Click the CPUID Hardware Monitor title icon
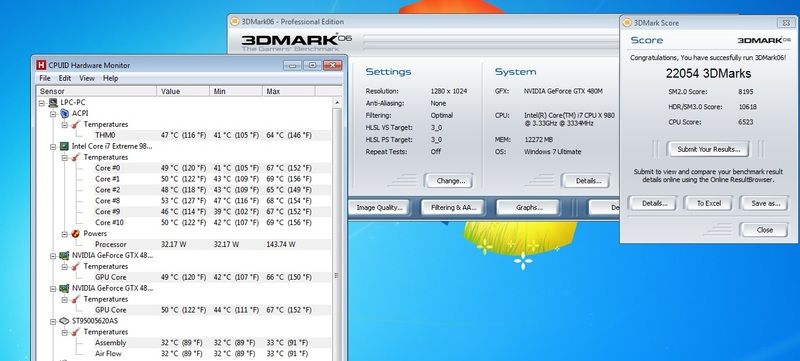800x361 pixels. point(41,65)
